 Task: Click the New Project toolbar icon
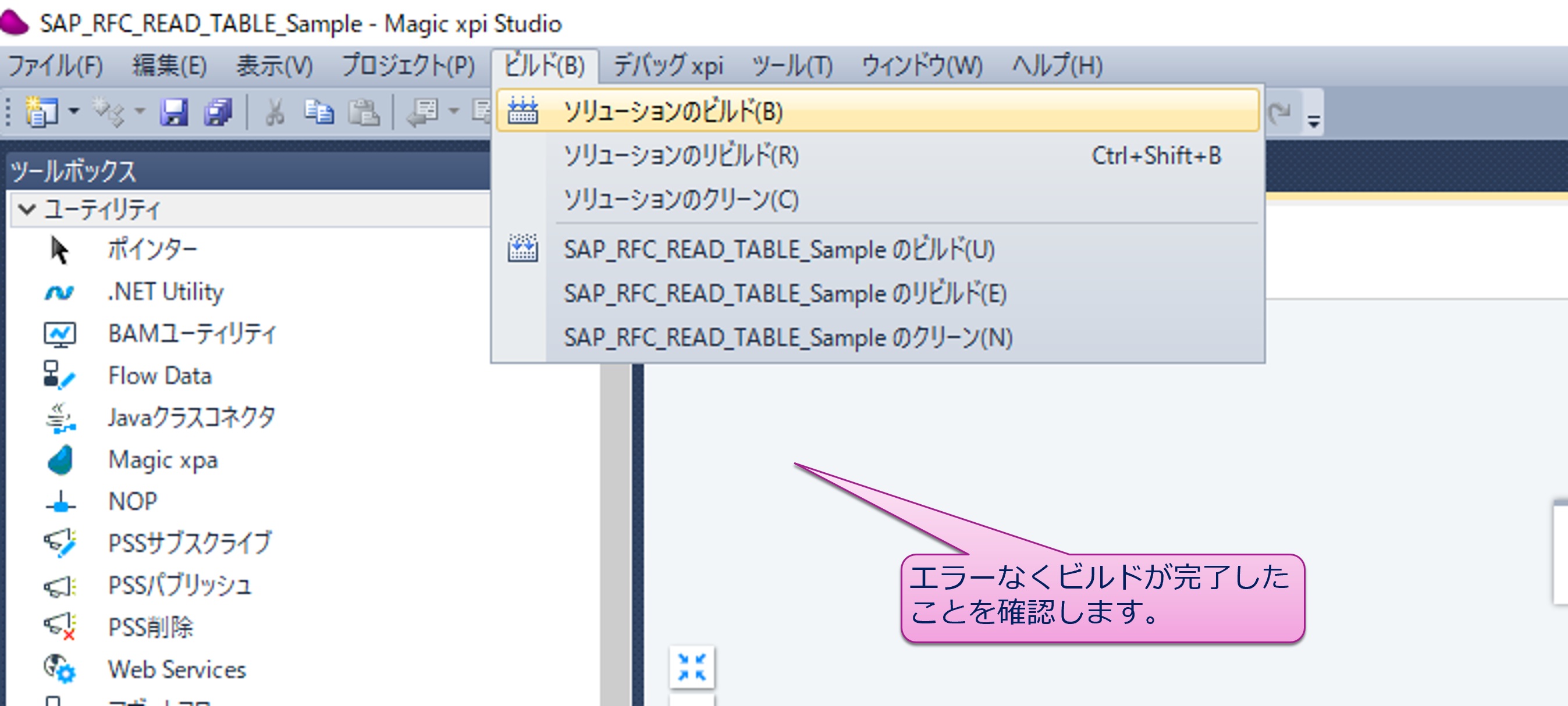coord(41,112)
